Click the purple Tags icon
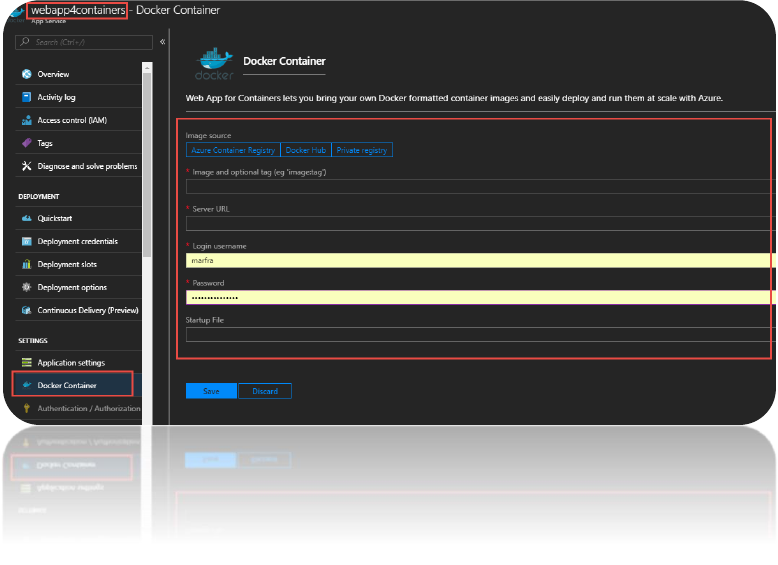This screenshot has width=778, height=565. click(27, 143)
